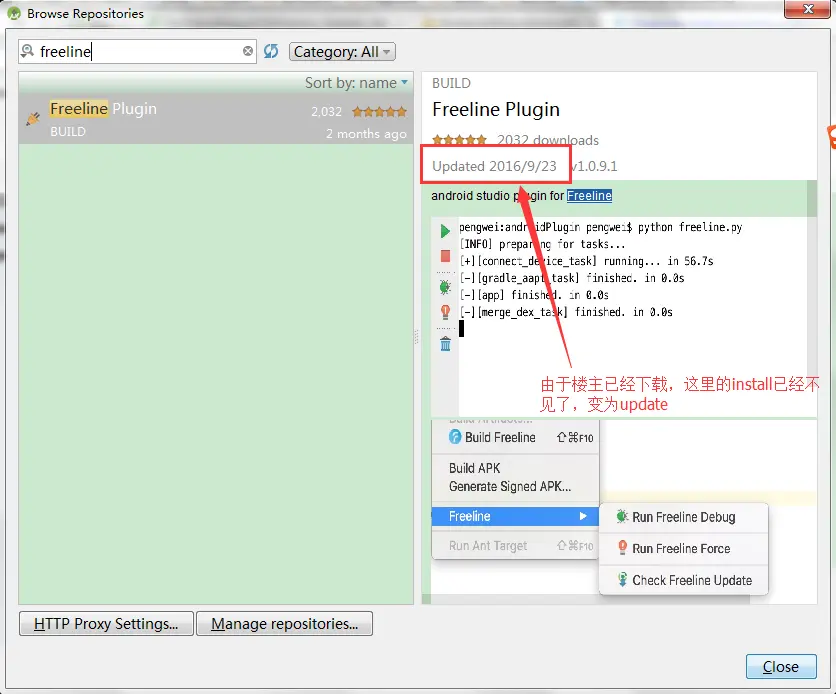
Task: Click the Freeline Plugin plug icon
Action: (x=33, y=118)
